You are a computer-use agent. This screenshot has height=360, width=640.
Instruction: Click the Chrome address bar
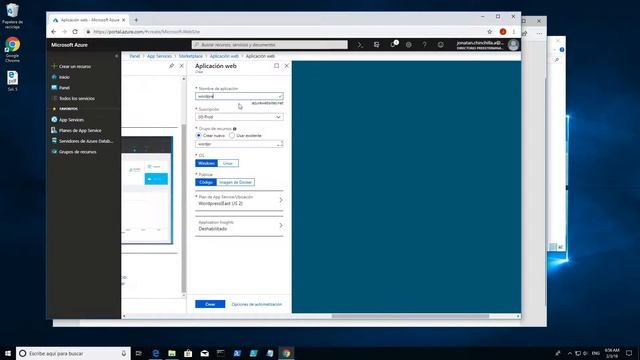pos(286,31)
